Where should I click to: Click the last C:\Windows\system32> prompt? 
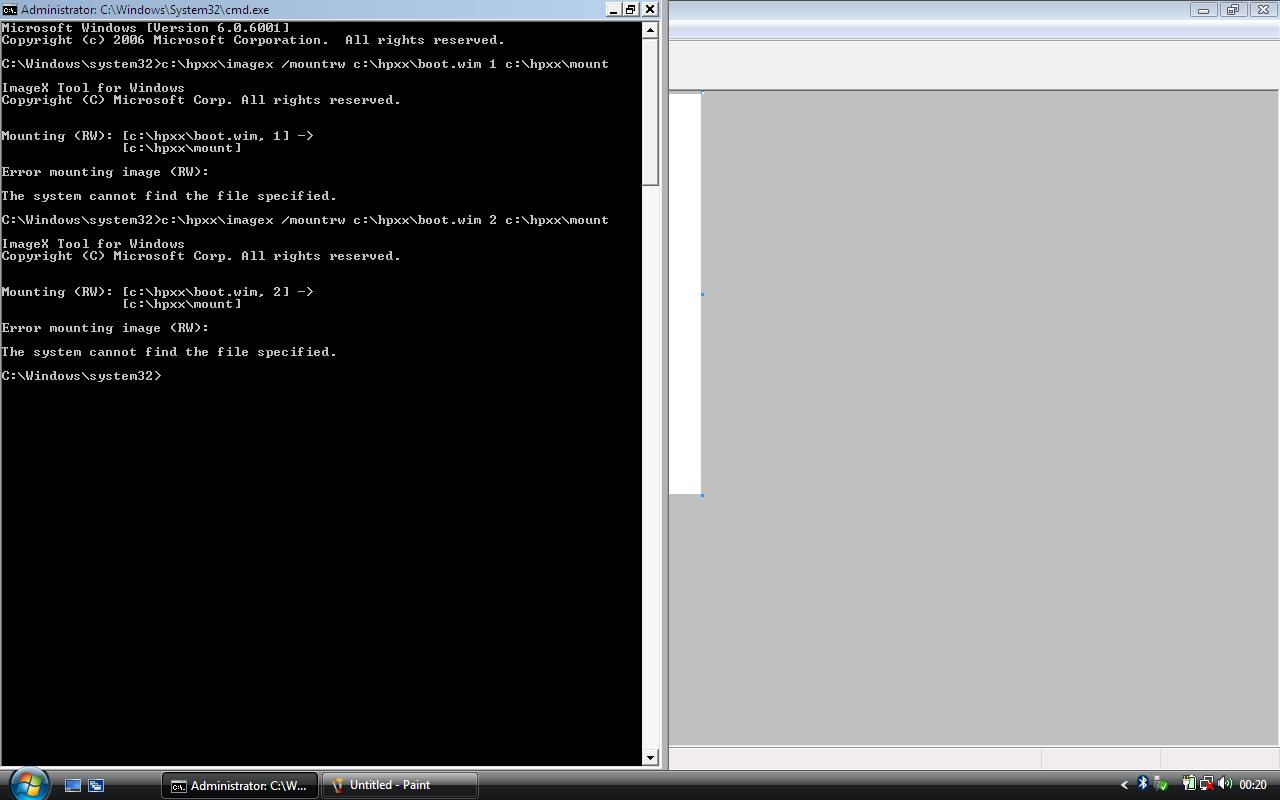click(x=81, y=376)
